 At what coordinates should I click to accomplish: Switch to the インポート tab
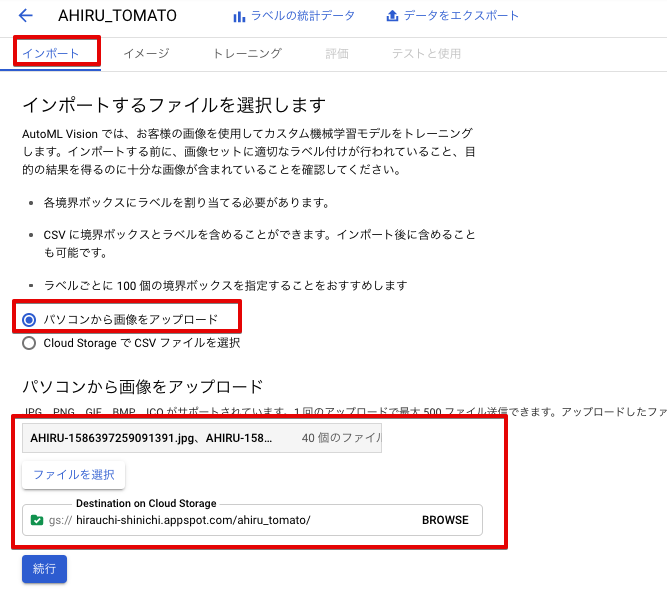51,54
